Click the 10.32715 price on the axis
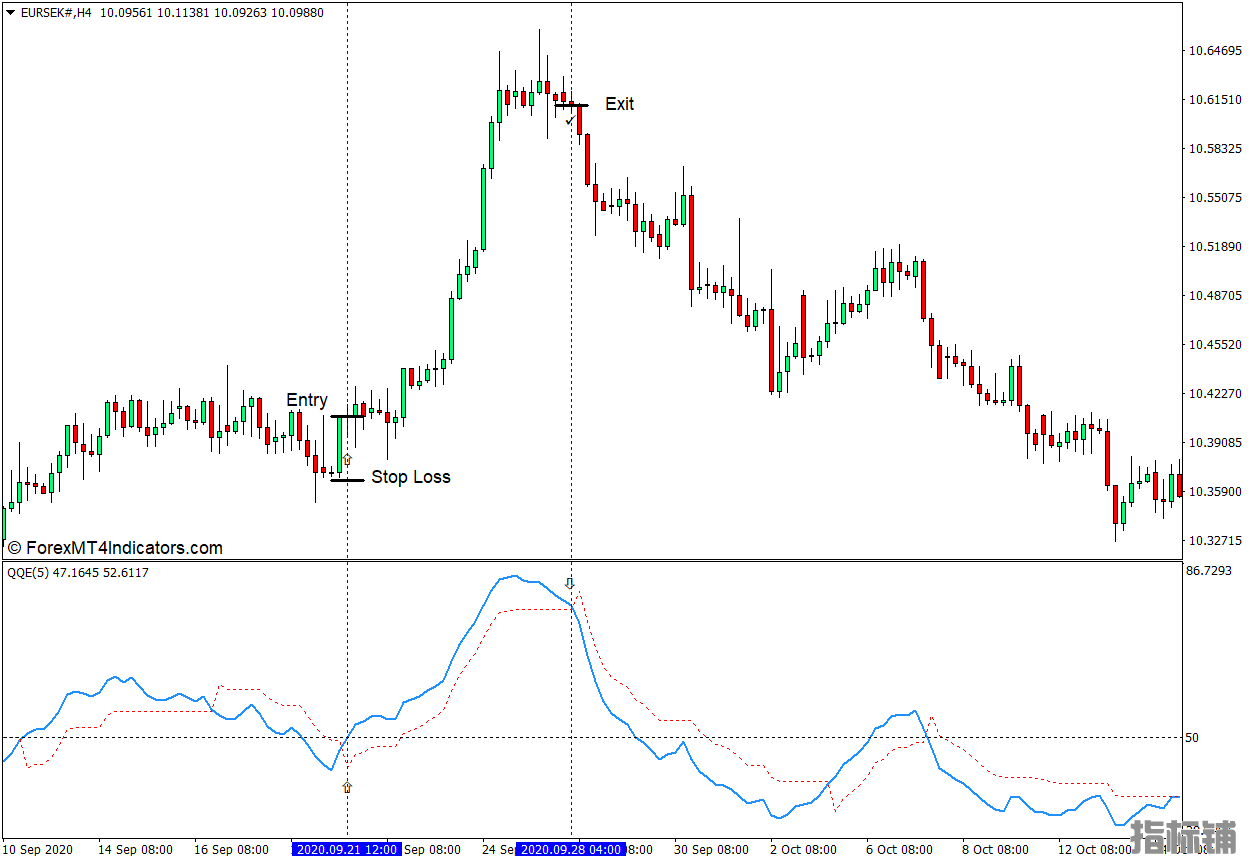This screenshot has width=1253, height=862. point(1213,540)
